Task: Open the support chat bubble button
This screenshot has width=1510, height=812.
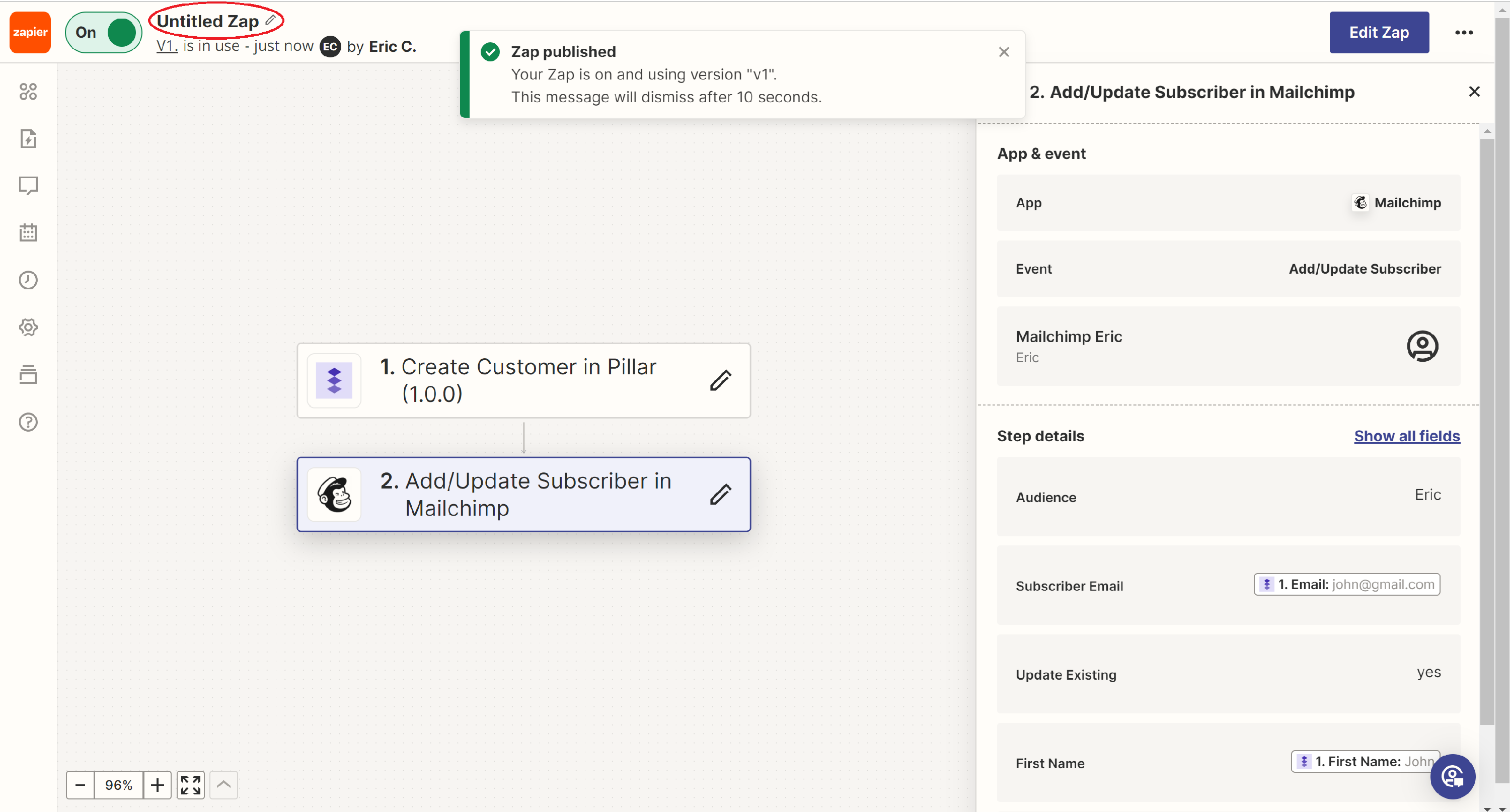Action: click(x=1452, y=776)
